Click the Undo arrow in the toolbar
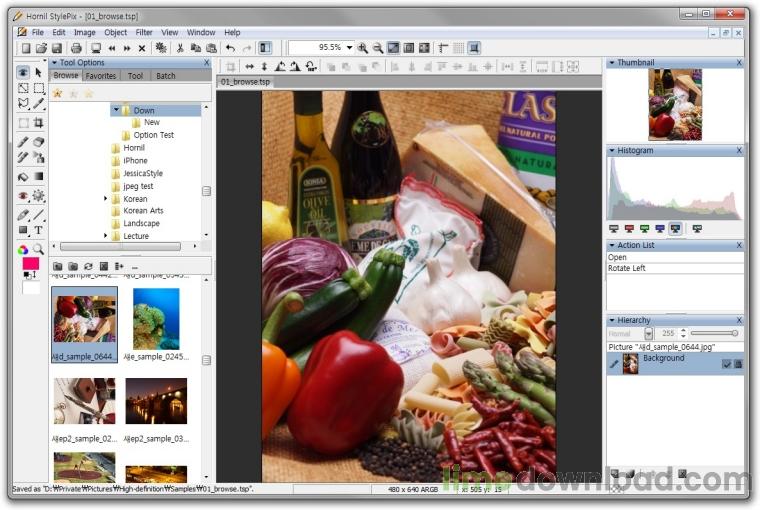 (x=230, y=48)
